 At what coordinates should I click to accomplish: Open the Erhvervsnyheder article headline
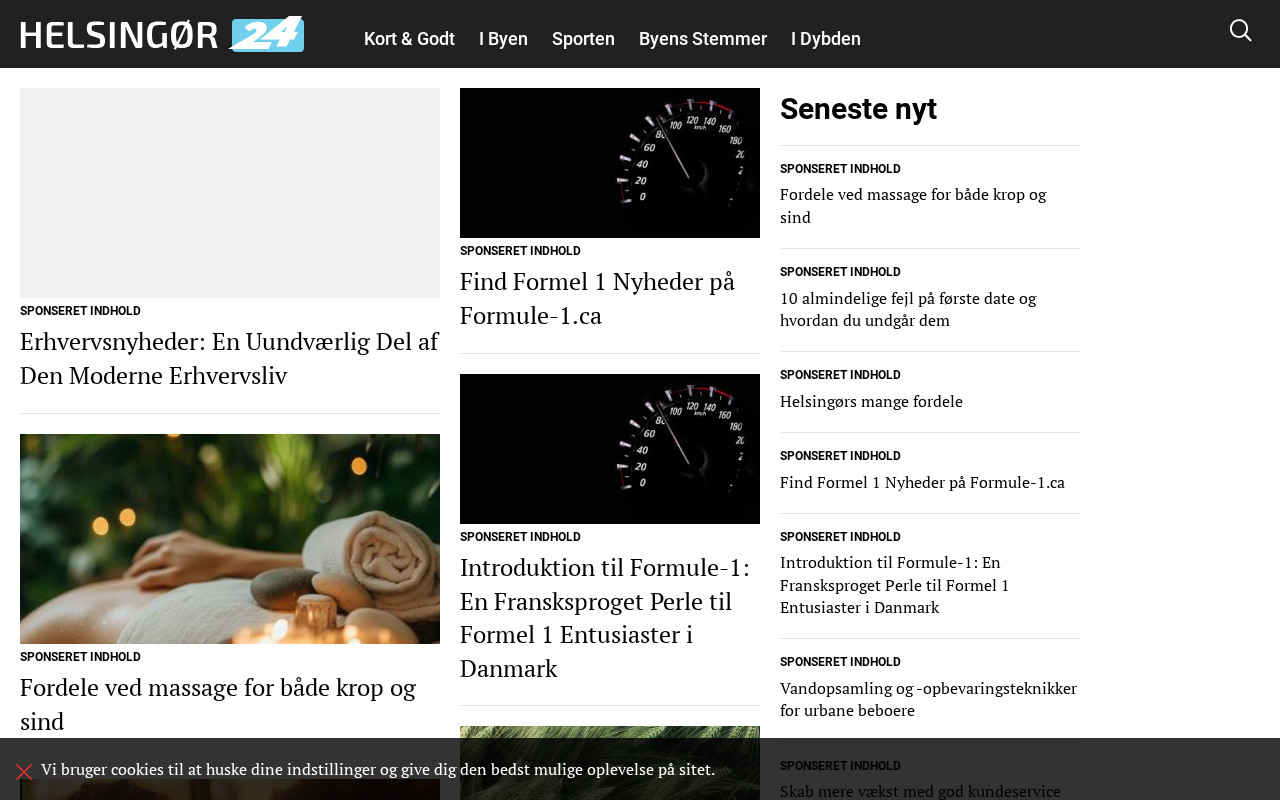229,359
